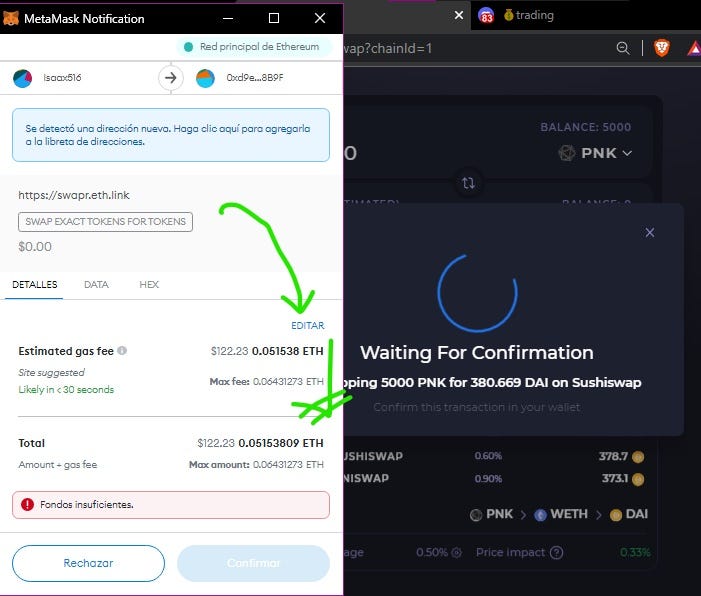This screenshot has height=596, width=701.
Task: Open the PNK token dropdown
Action: point(595,153)
